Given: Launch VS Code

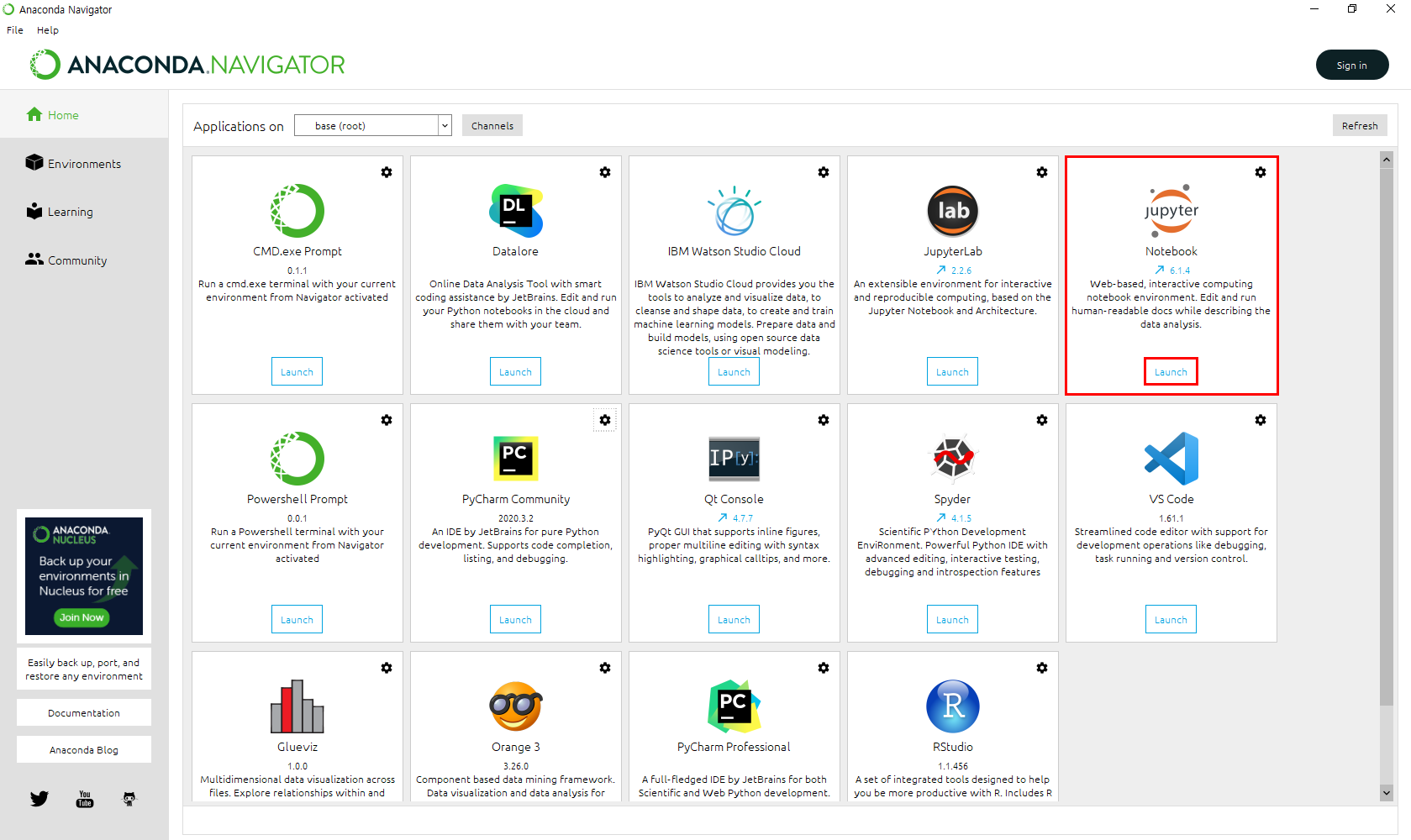Looking at the screenshot, I should point(1171,620).
